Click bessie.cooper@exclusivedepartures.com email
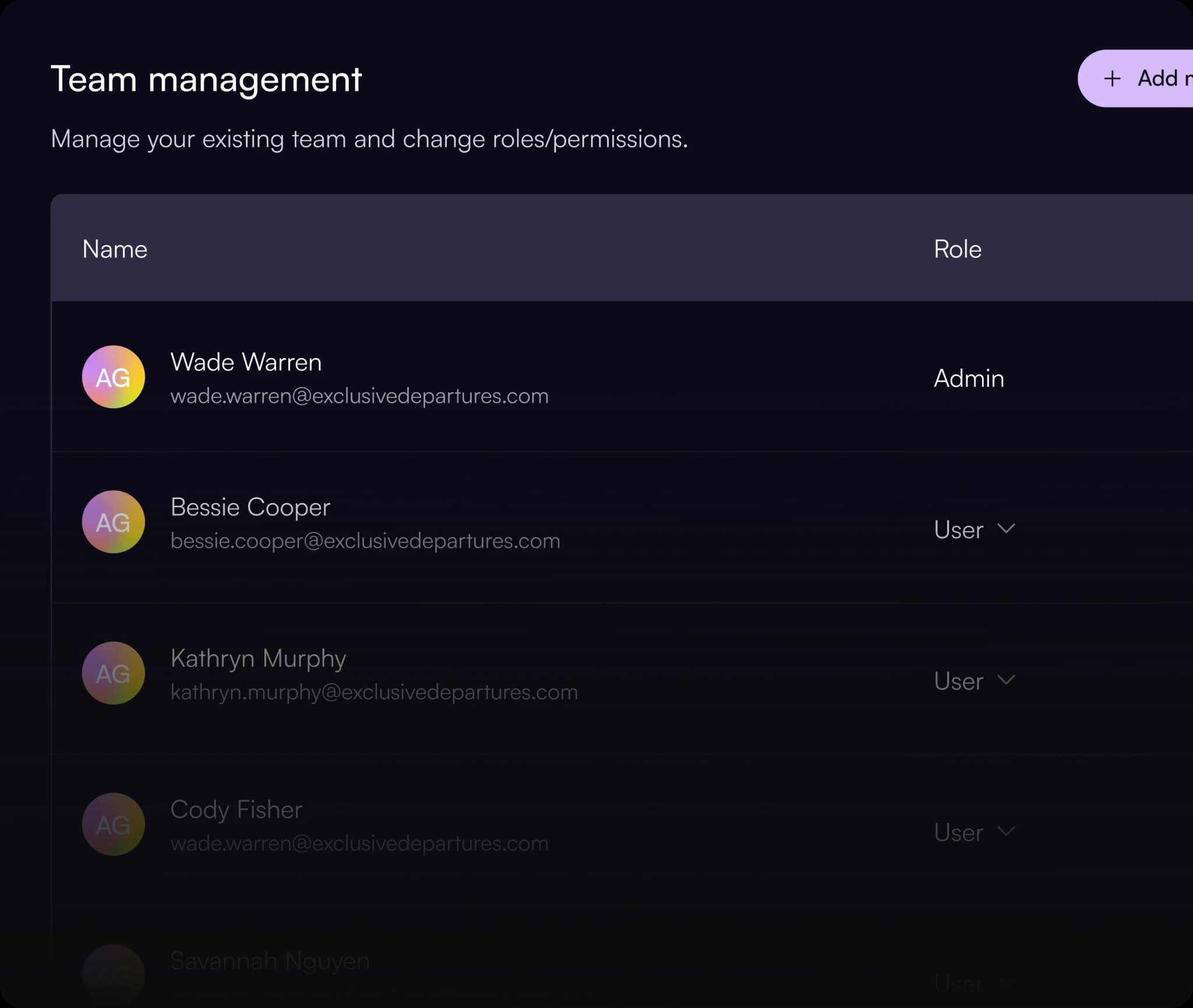Viewport: 1193px width, 1008px height. click(365, 541)
